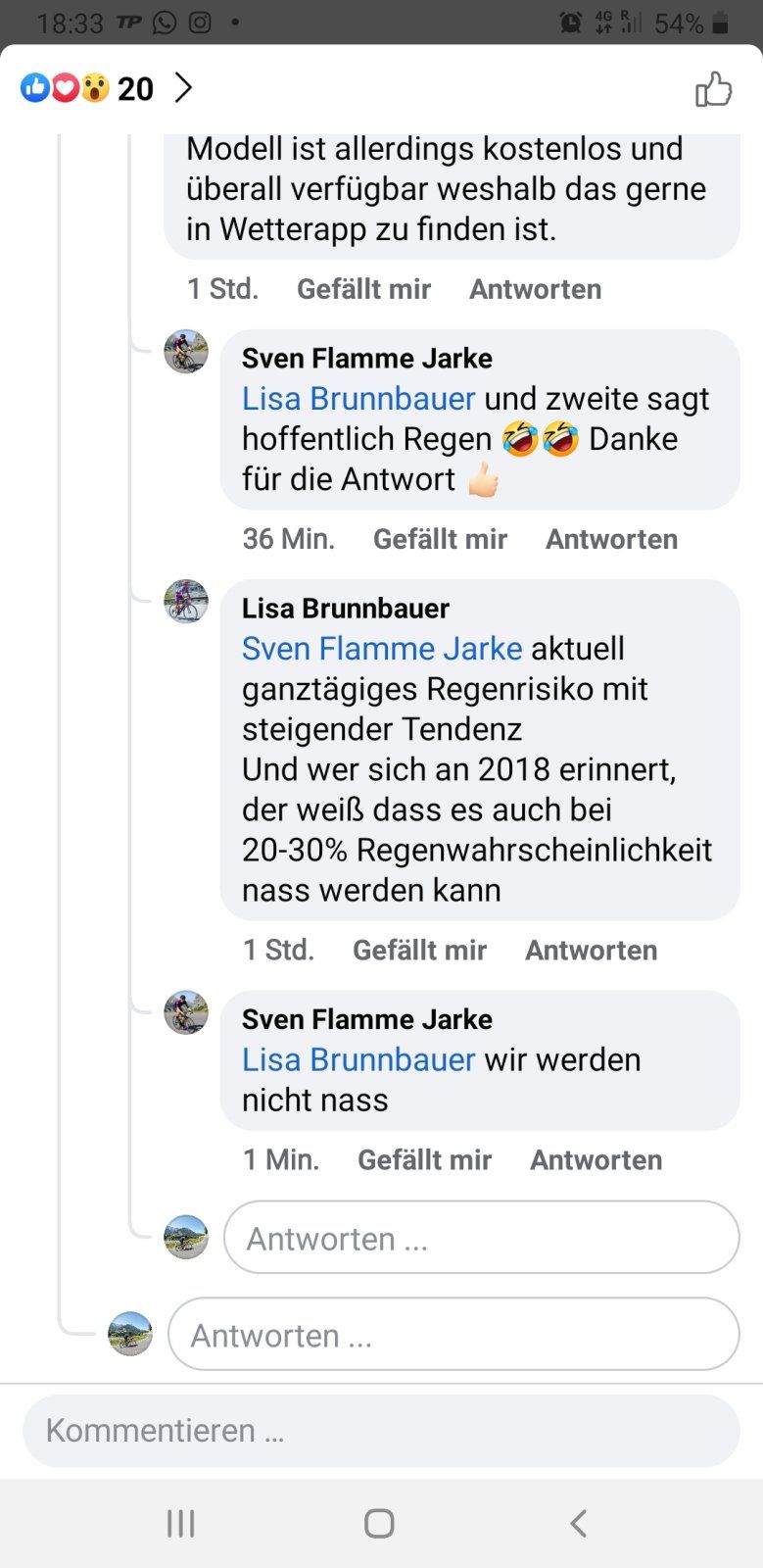This screenshot has width=763, height=1568.
Task: Open Sven Flamme Jarke's avatar on the 36 Min. comment
Action: (x=186, y=352)
